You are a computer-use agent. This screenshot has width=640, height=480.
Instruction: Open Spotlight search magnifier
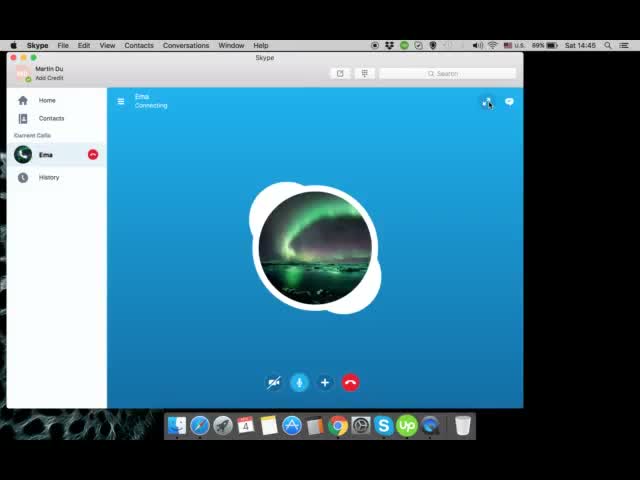(x=608, y=45)
